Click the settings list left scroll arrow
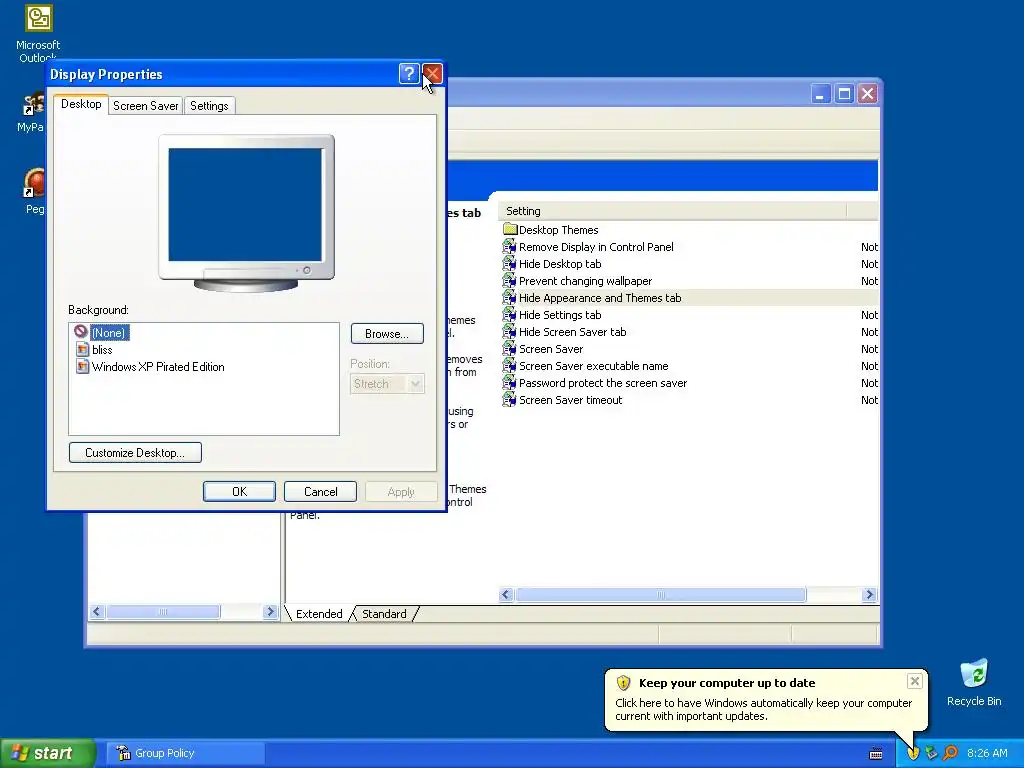The height and width of the screenshot is (768, 1024). pyautogui.click(x=507, y=594)
